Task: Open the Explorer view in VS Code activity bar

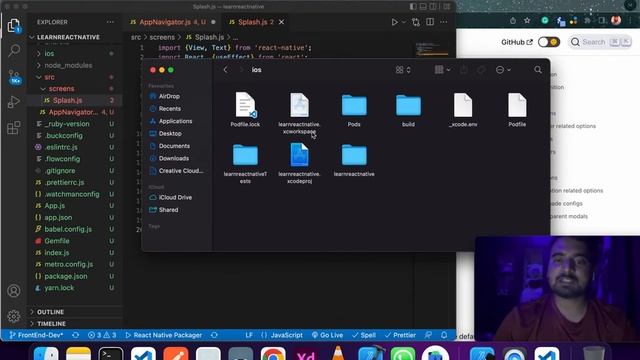Action: [x=14, y=26]
